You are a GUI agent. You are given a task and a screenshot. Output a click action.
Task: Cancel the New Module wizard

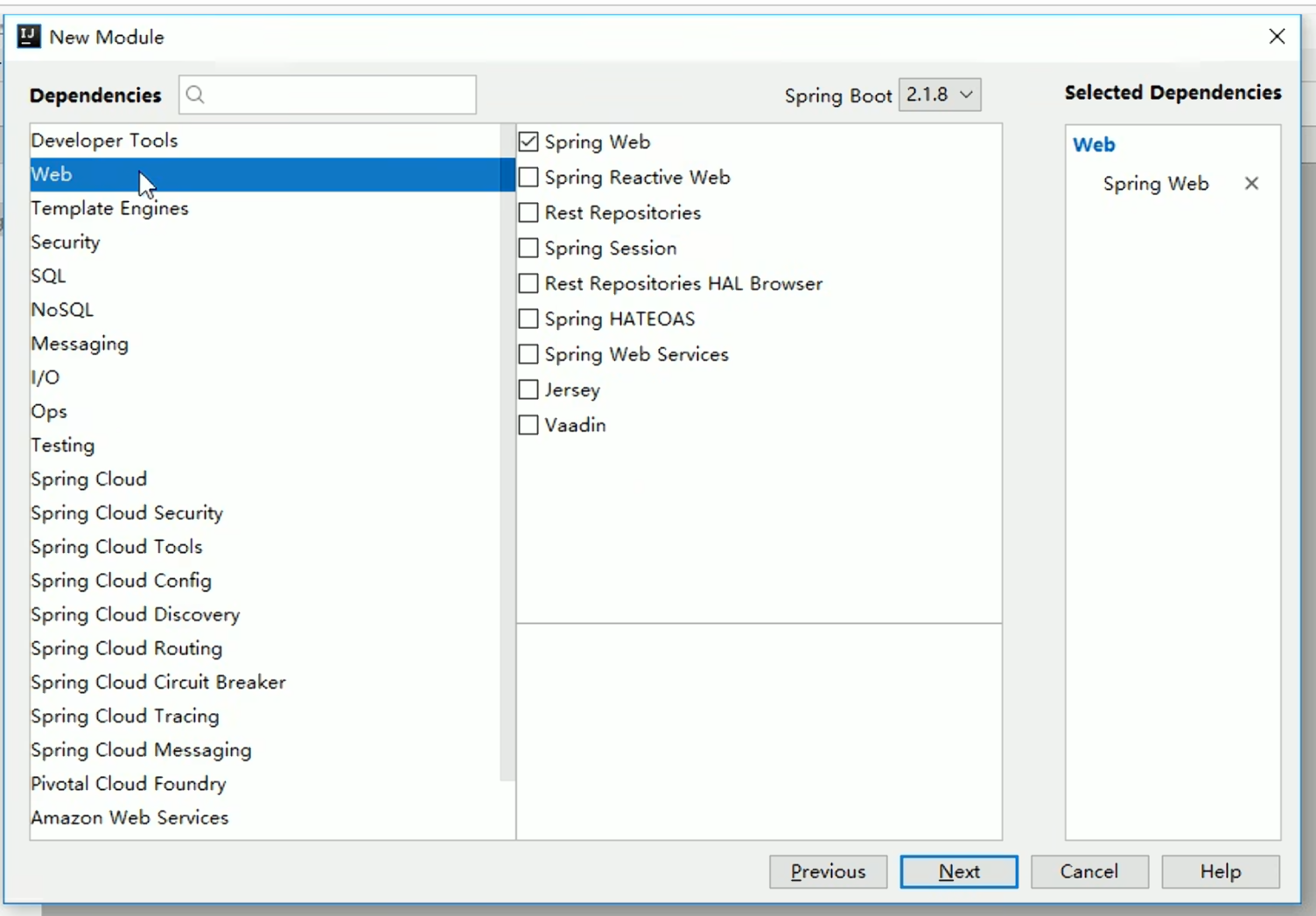[1089, 871]
